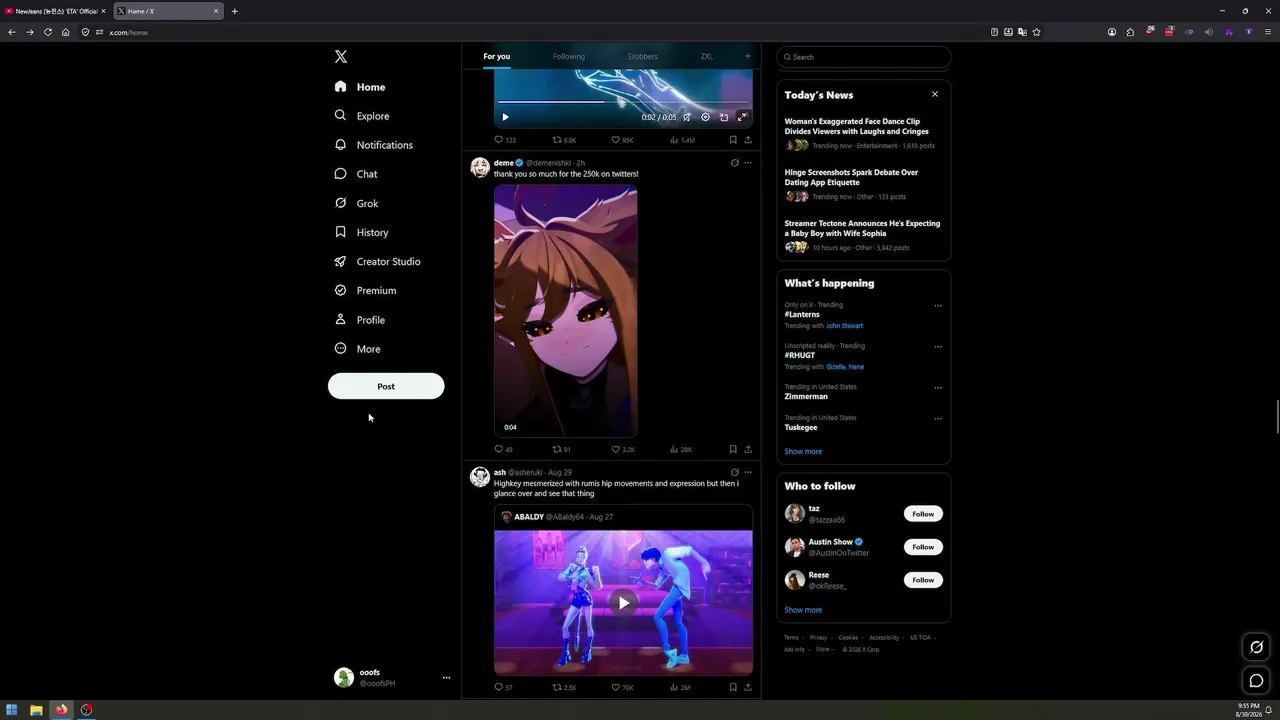Follow Austin Show

(x=923, y=547)
